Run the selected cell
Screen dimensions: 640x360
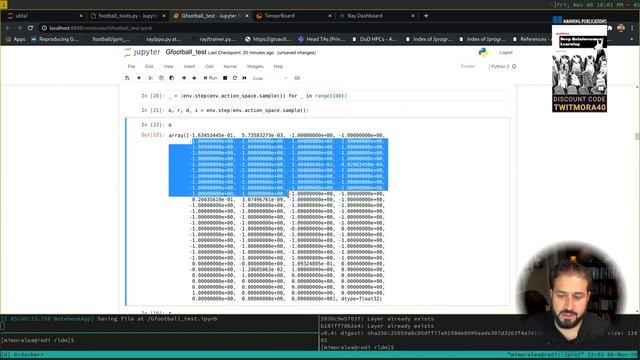point(211,78)
